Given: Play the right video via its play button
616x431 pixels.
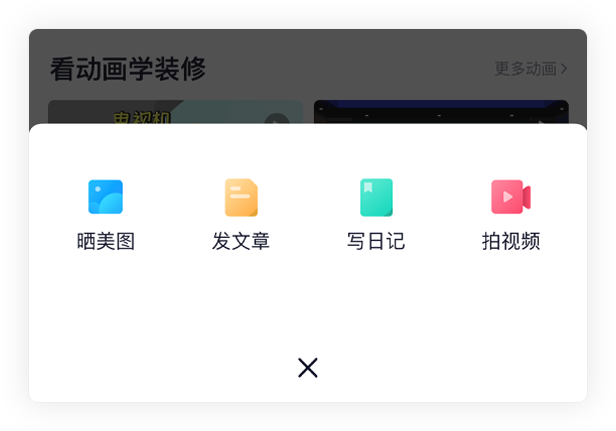Looking at the screenshot, I should tap(542, 122).
